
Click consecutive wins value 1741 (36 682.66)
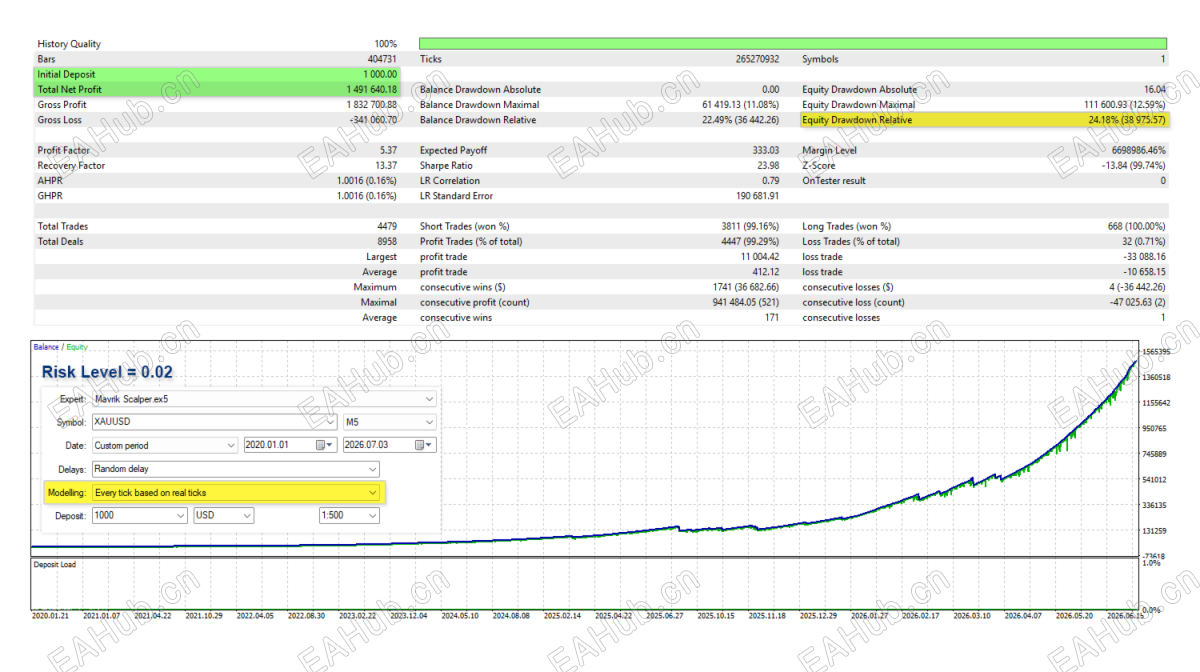click(x=745, y=287)
